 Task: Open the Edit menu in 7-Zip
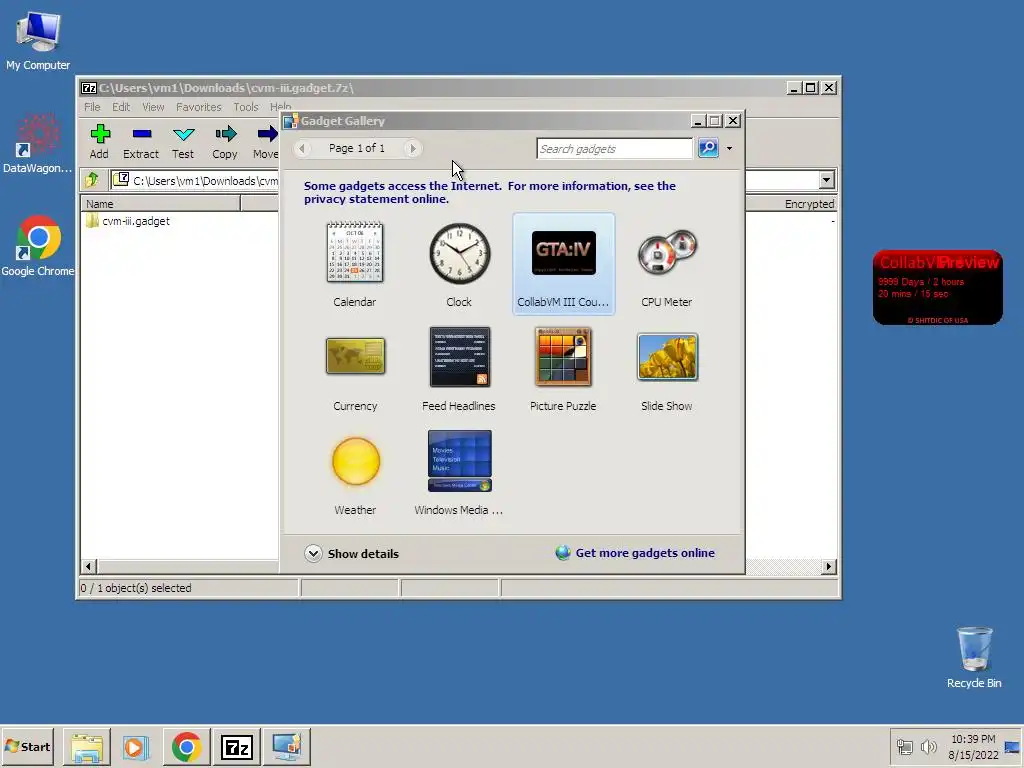121,106
